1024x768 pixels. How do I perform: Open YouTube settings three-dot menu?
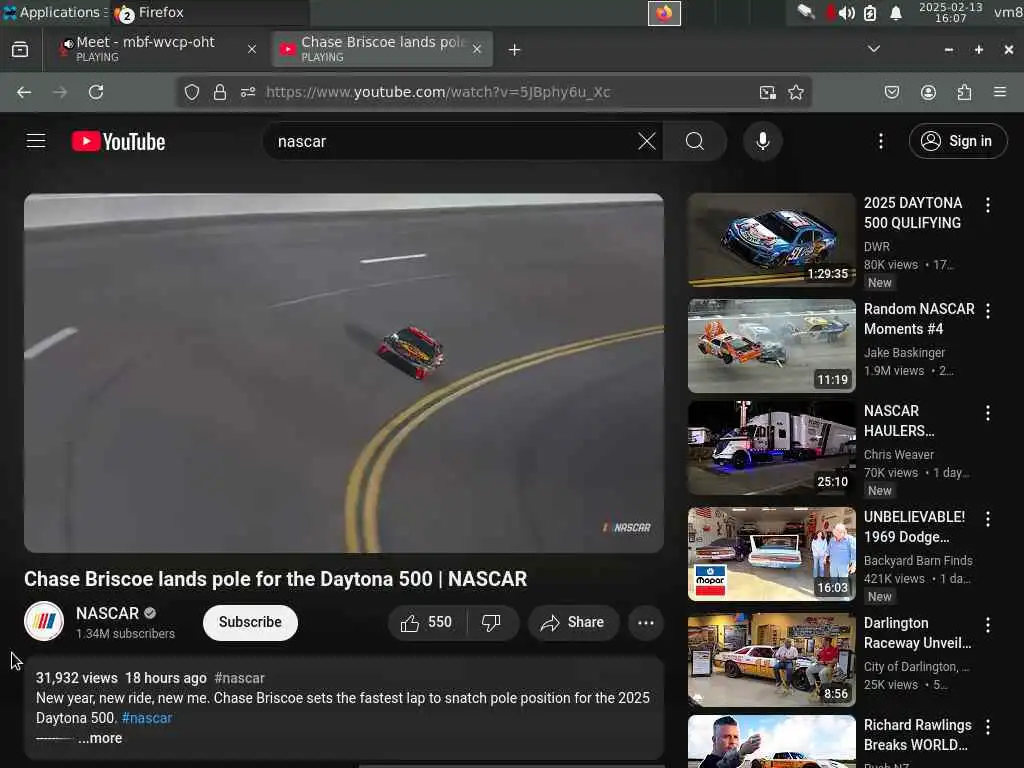[x=881, y=141]
